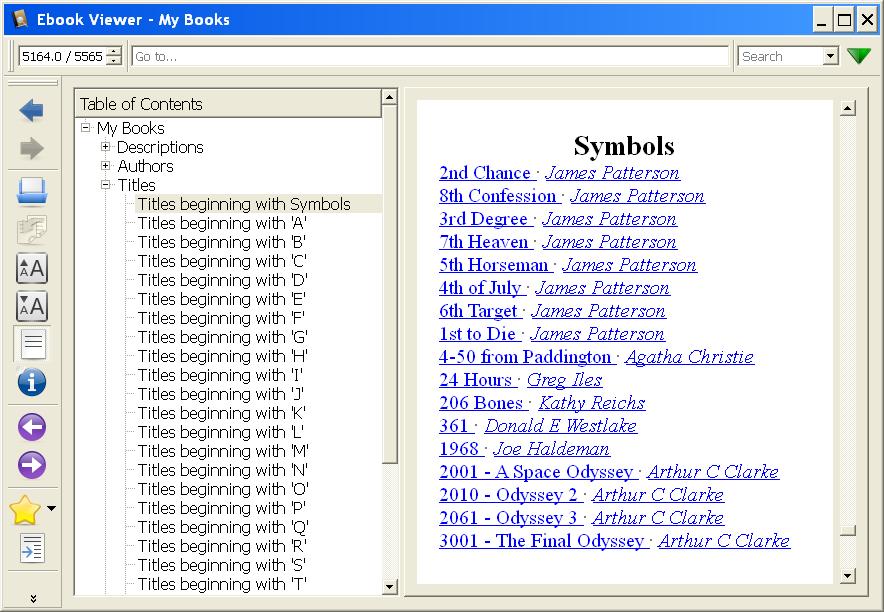The image size is (884, 612).
Task: Increment page number spinner up
Action: (x=114, y=52)
